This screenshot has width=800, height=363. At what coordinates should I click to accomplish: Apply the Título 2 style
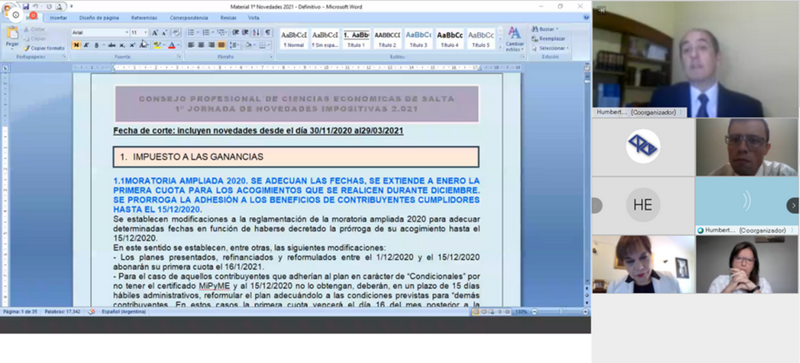click(x=387, y=39)
